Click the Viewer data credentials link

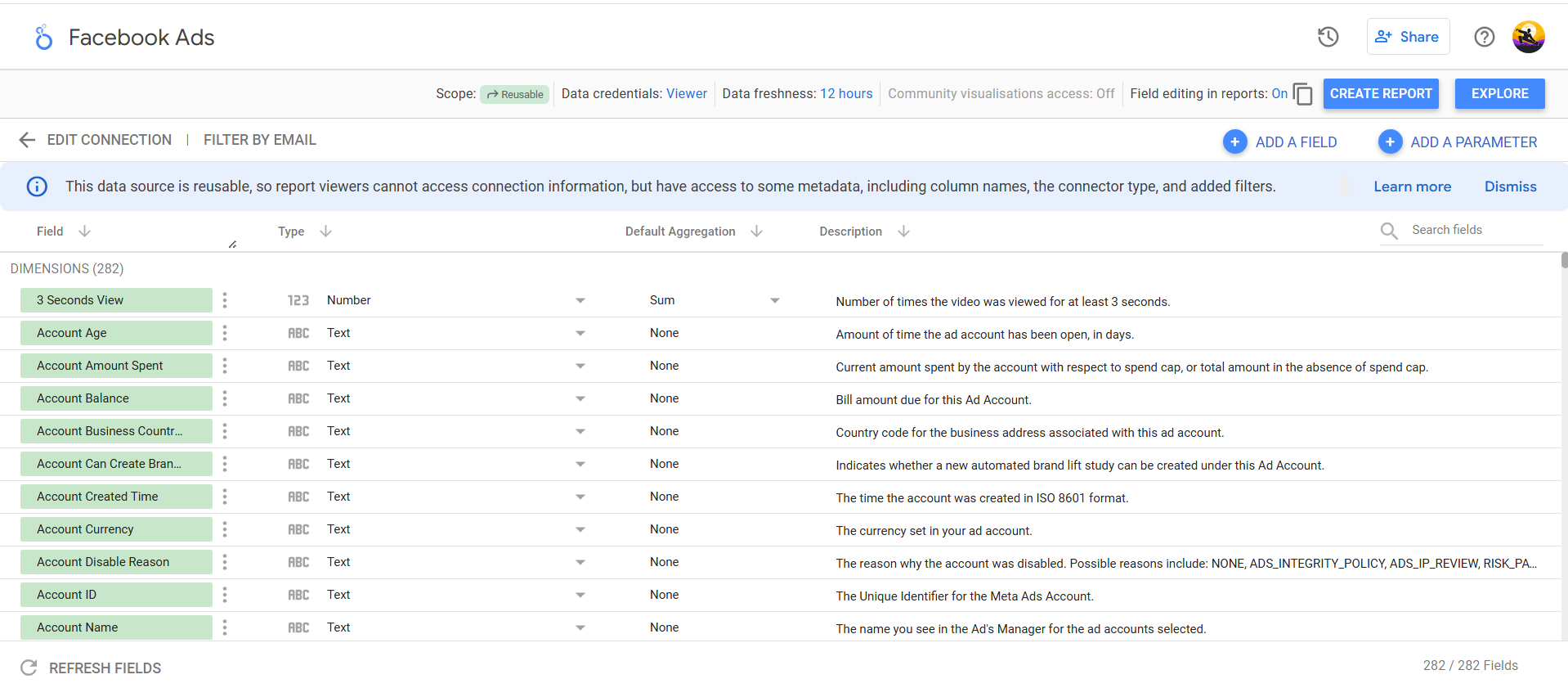[x=687, y=94]
